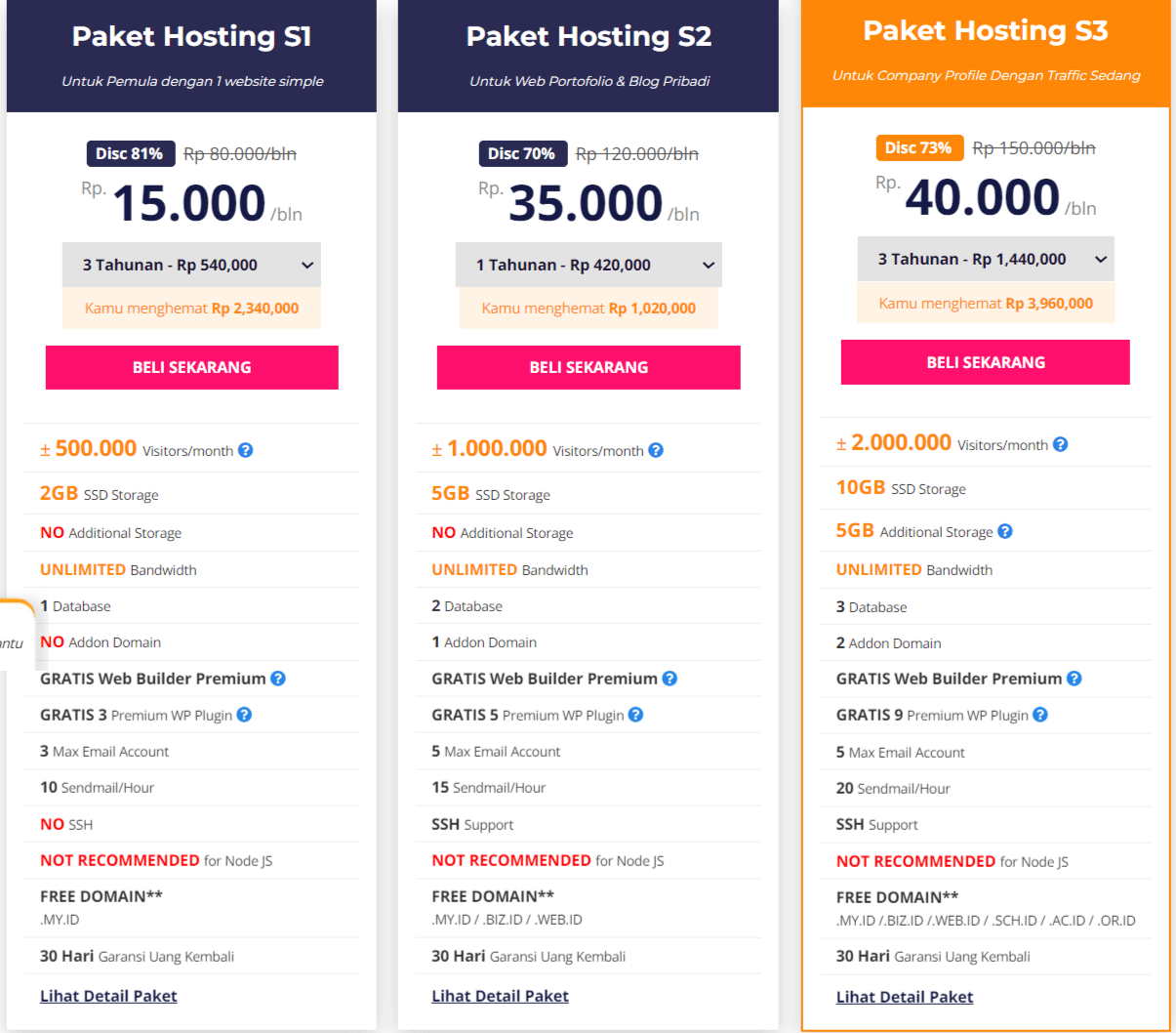1176x1033 pixels.
Task: Click help icon next to 1.000.000 Visitors/month
Action: (x=656, y=450)
